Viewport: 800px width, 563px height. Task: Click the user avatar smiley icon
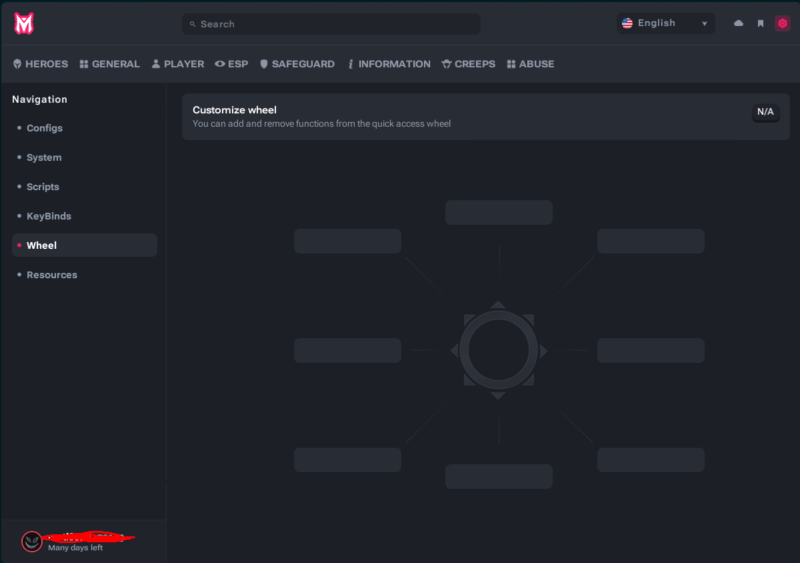(x=32, y=541)
